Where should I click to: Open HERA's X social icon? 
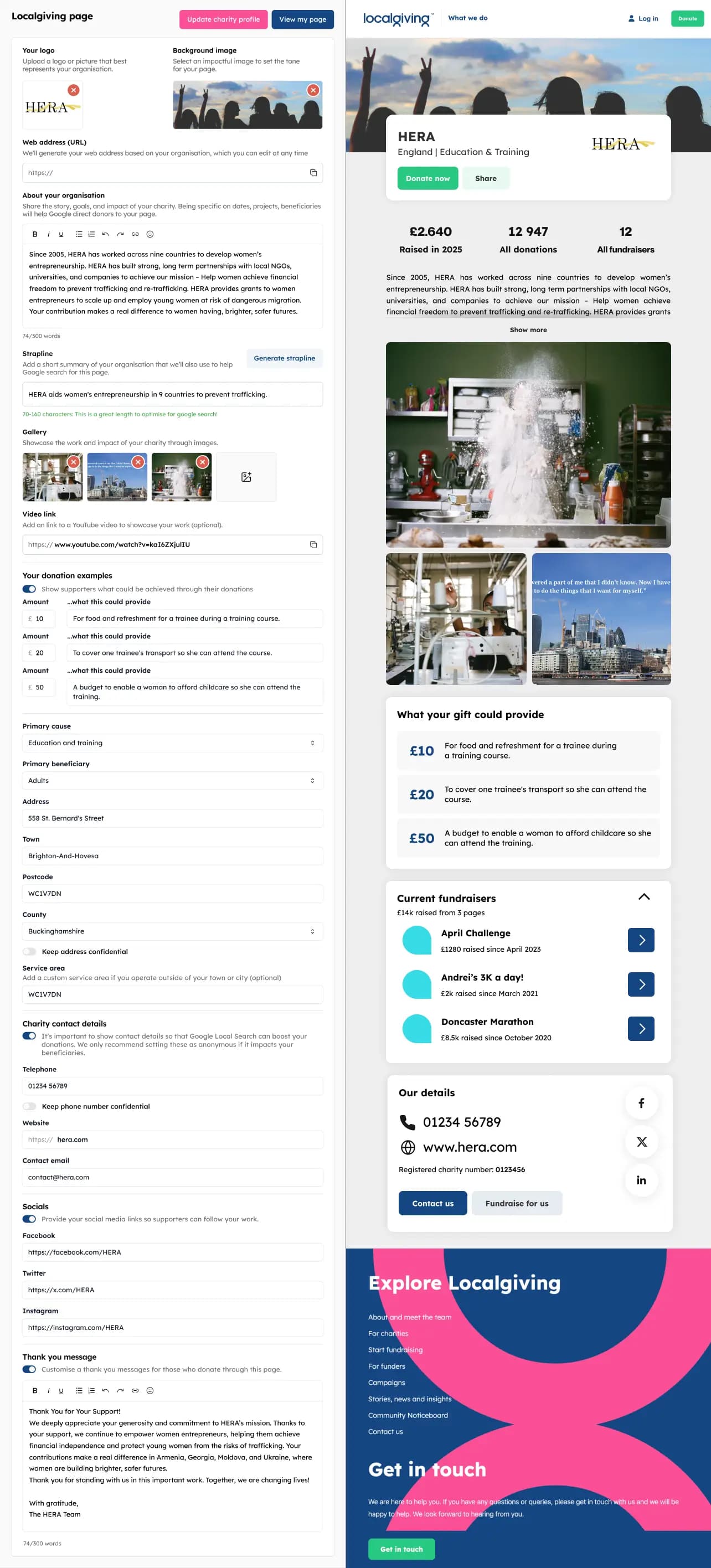641,1142
